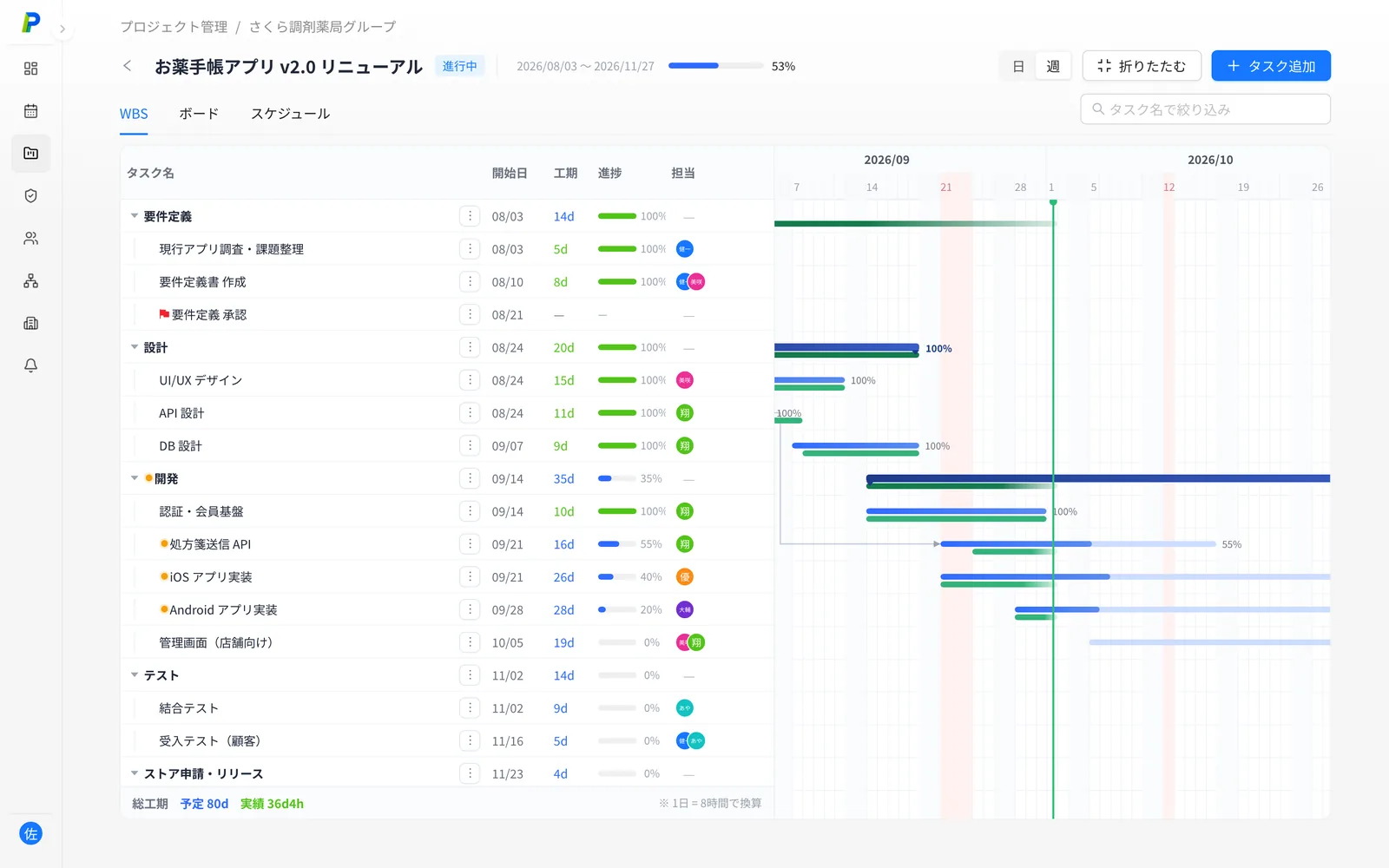Open row menu for UI/UX デザイン
Screen dimensions: 1389x868
point(470,379)
